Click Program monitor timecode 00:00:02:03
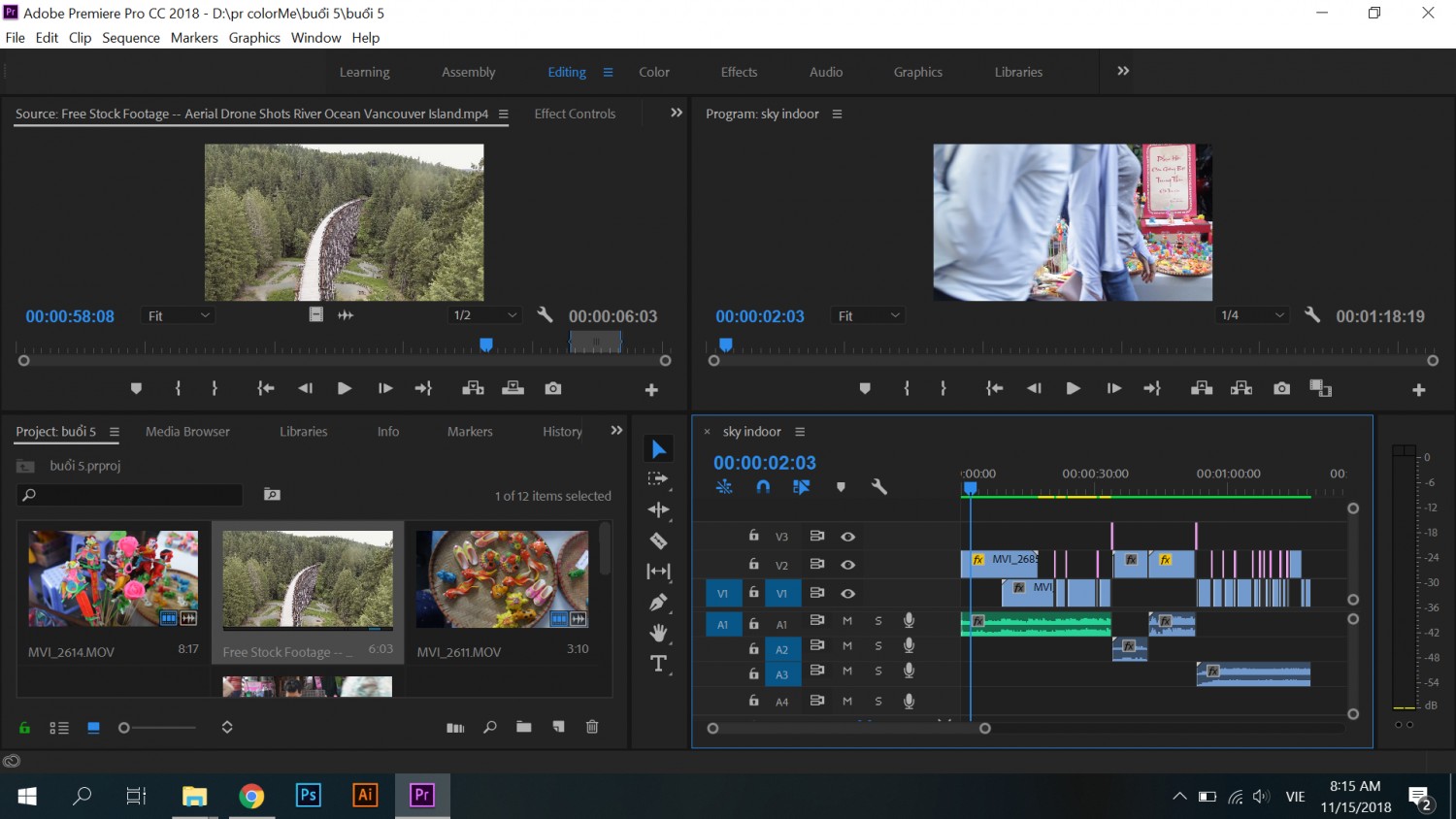 point(760,316)
